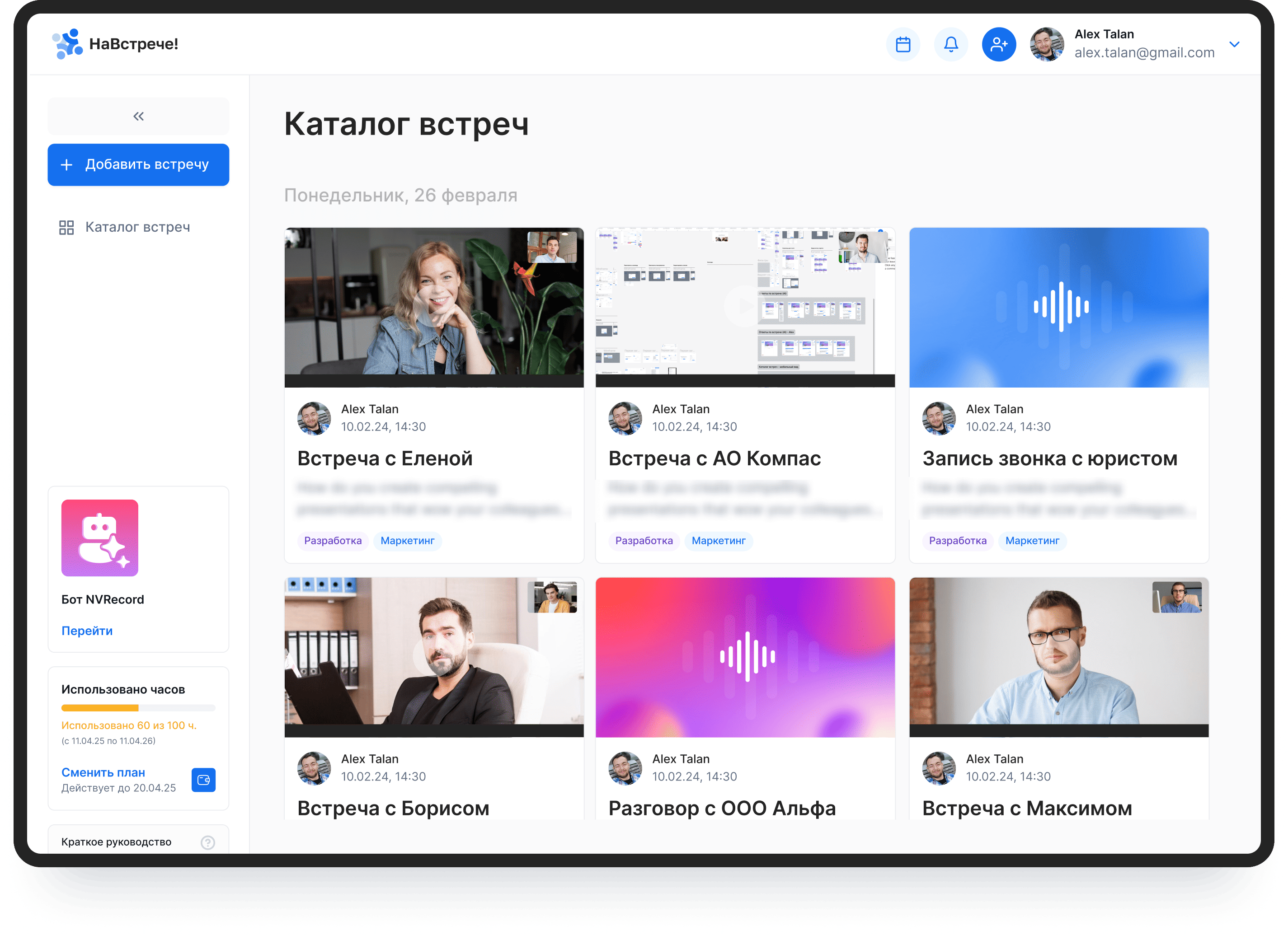Click picture-in-picture inset on Еленой thumbnail

[x=551, y=247]
